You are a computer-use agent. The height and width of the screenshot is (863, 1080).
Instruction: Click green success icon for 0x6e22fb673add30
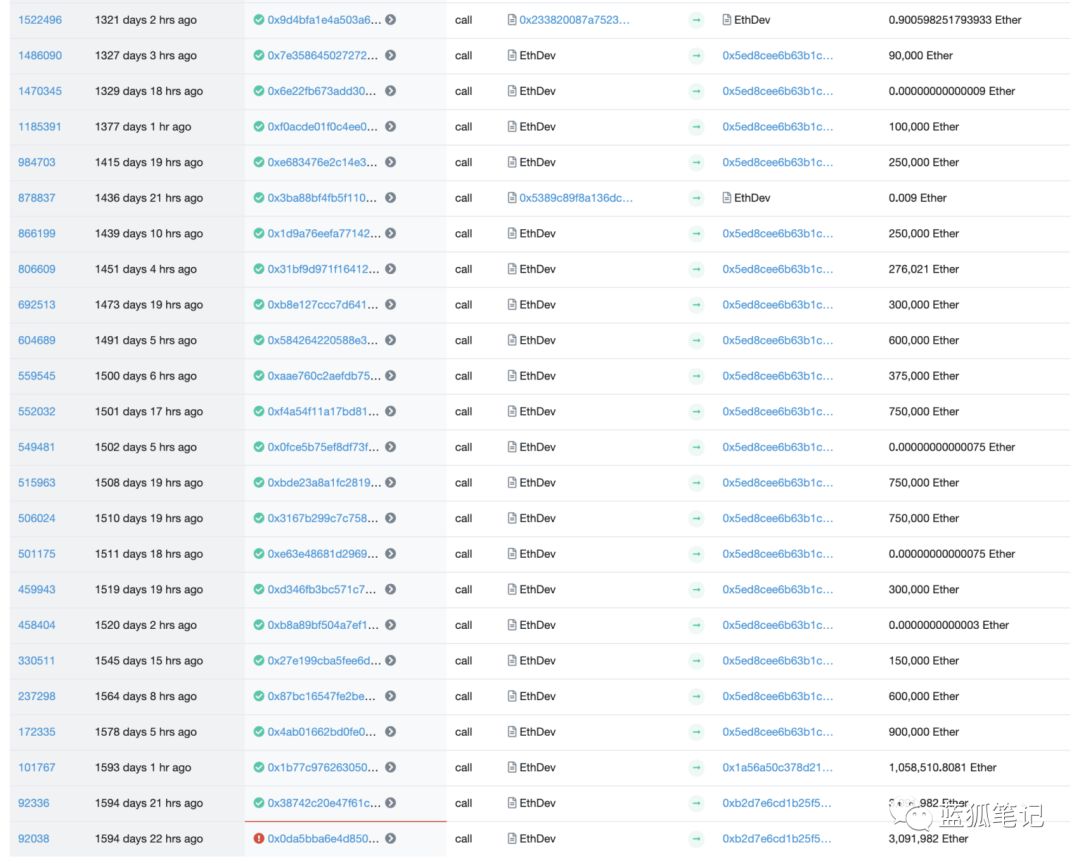pos(259,91)
